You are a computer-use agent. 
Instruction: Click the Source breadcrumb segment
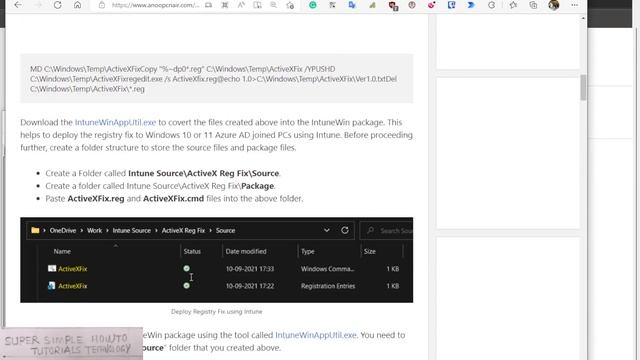click(225, 230)
